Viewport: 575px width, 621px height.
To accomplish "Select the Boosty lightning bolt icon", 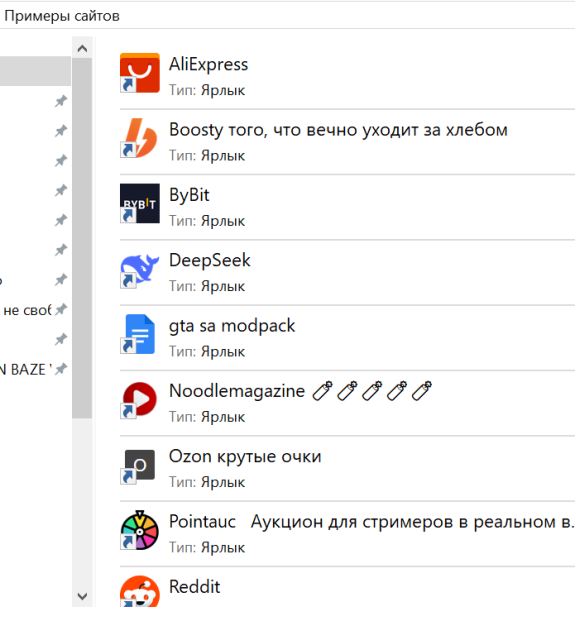I will tap(140, 138).
